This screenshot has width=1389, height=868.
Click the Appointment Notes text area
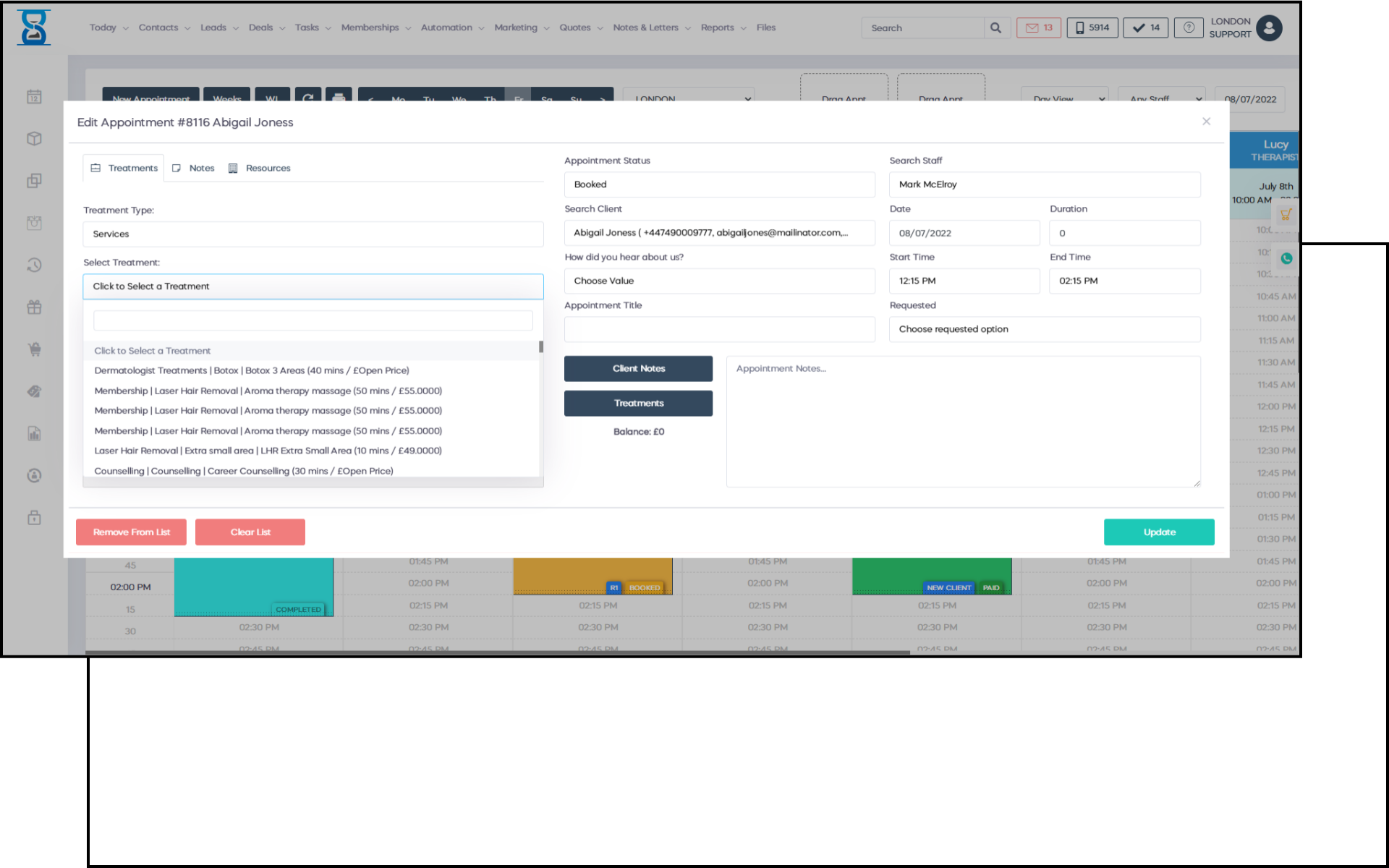click(962, 421)
